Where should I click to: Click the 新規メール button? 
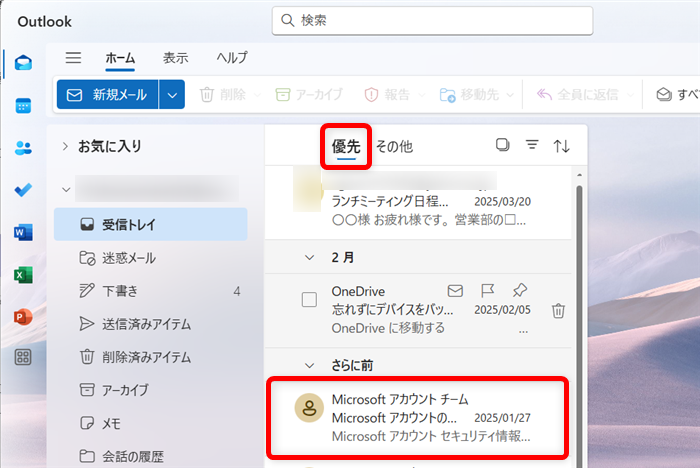click(x=107, y=95)
